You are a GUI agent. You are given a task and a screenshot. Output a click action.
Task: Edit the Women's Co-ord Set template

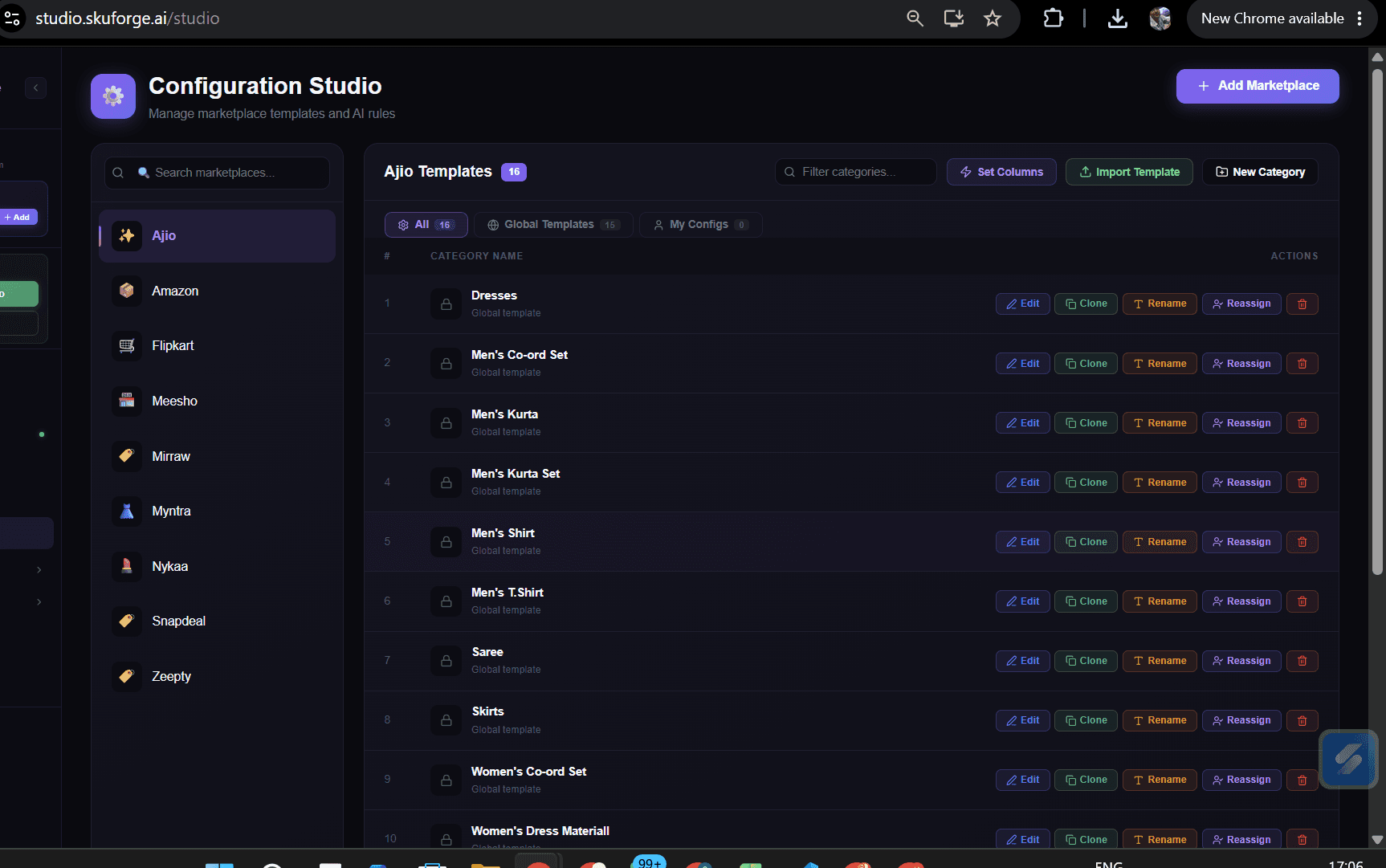pyautogui.click(x=1023, y=780)
